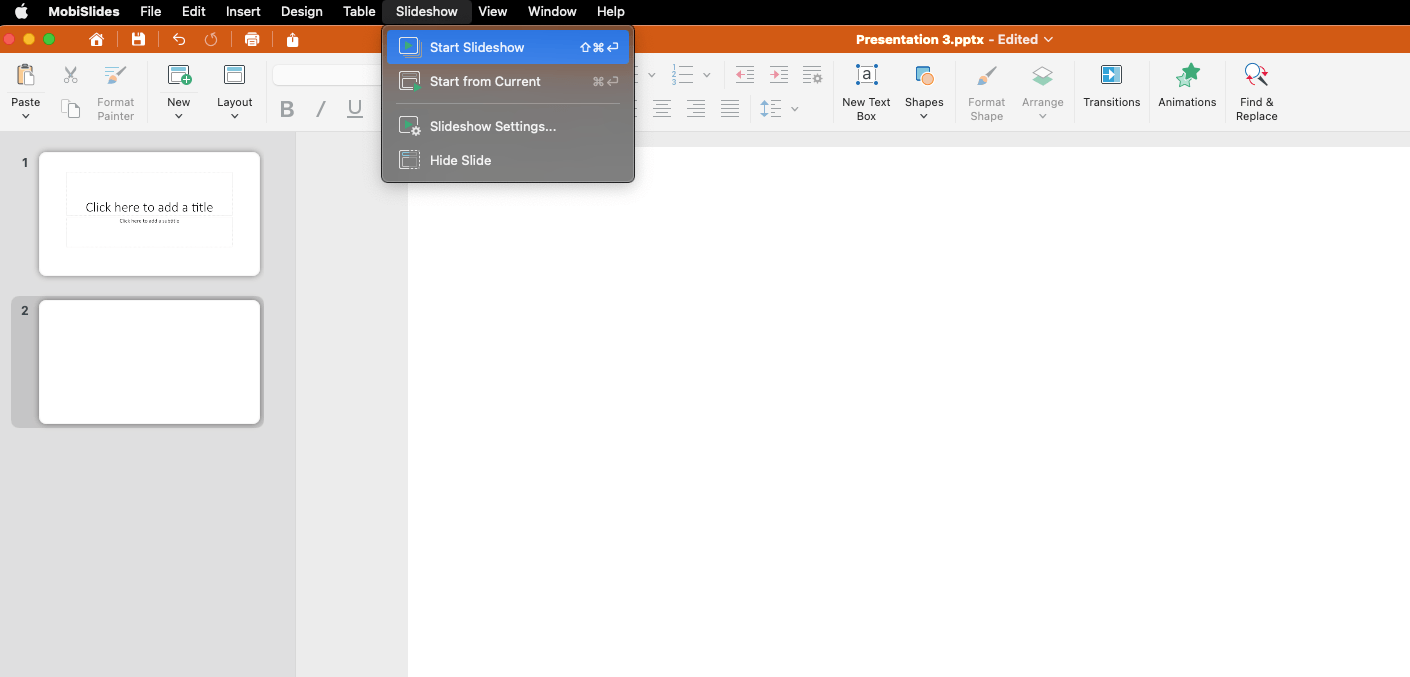The image size is (1410, 677).
Task: Save the presentation with floppy disk icon
Action: coord(138,40)
